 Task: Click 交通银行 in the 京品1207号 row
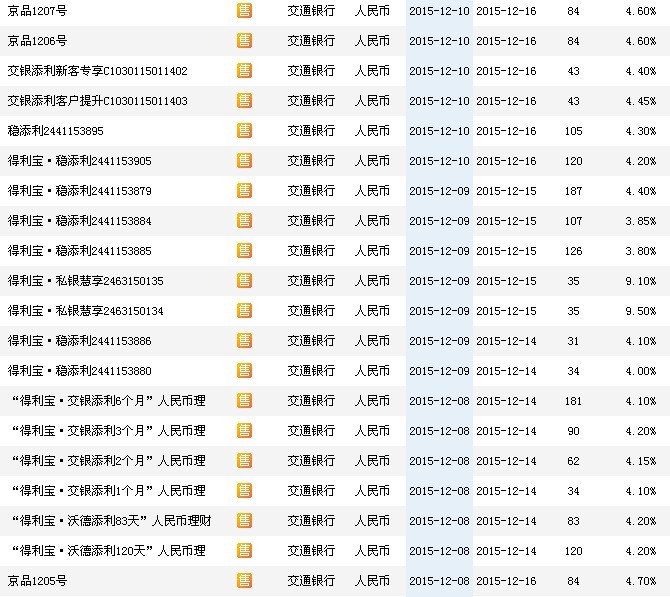311,11
